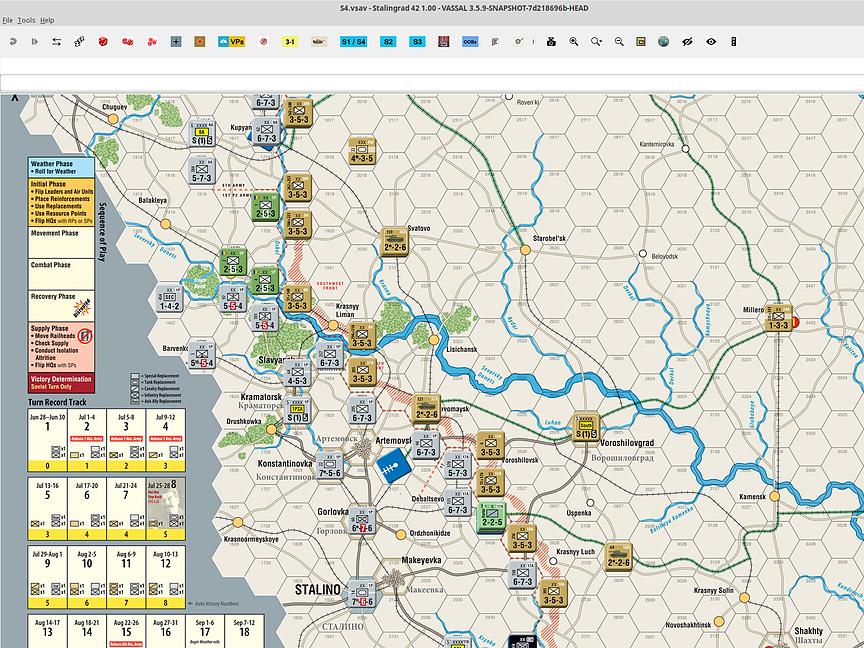Image resolution: width=864 pixels, height=648 pixels.
Task: Load the S1 / S4 scenario button
Action: tap(353, 41)
